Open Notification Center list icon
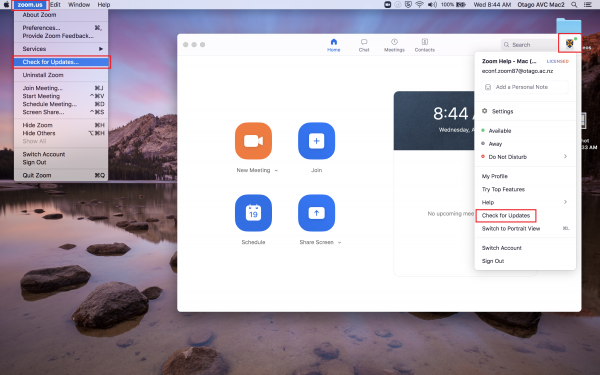The image size is (600, 375). tap(588, 5)
